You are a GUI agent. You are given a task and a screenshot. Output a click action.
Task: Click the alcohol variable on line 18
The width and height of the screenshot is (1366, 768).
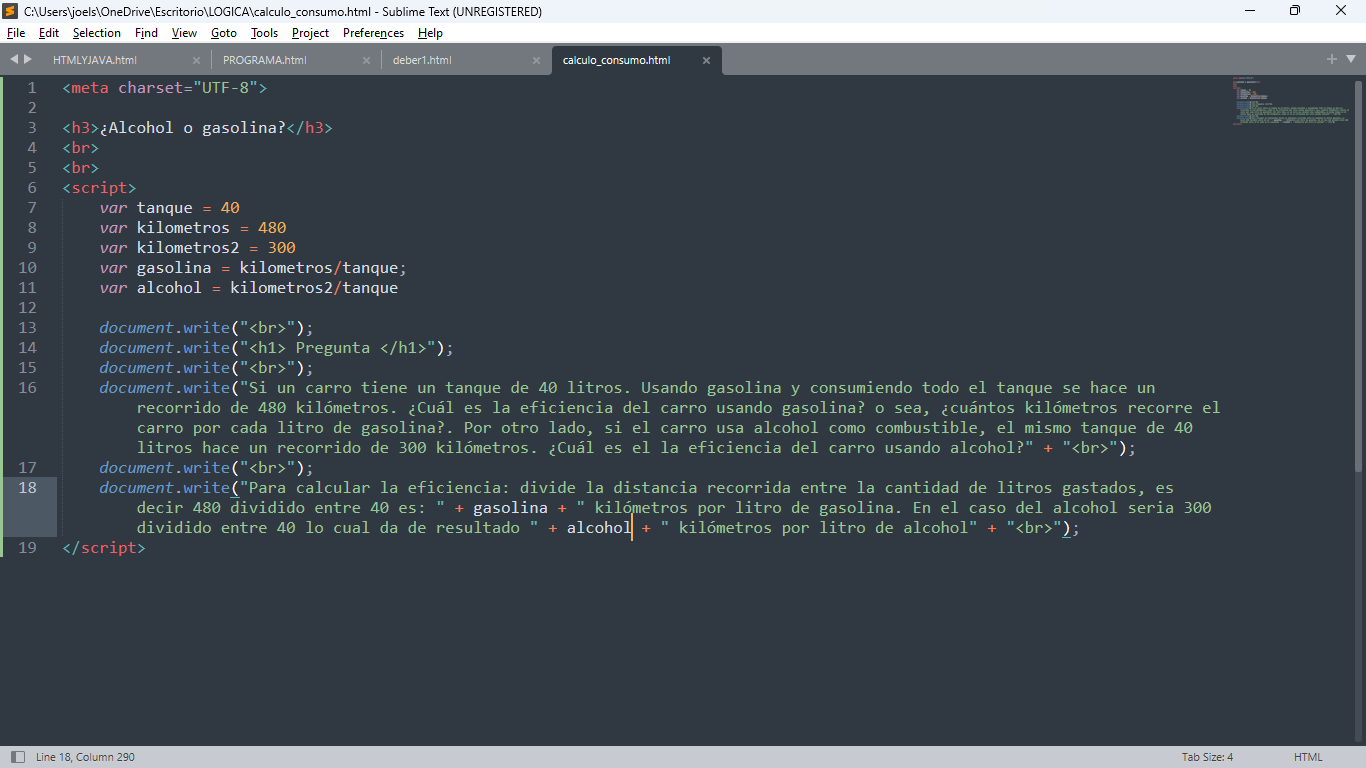coord(600,528)
